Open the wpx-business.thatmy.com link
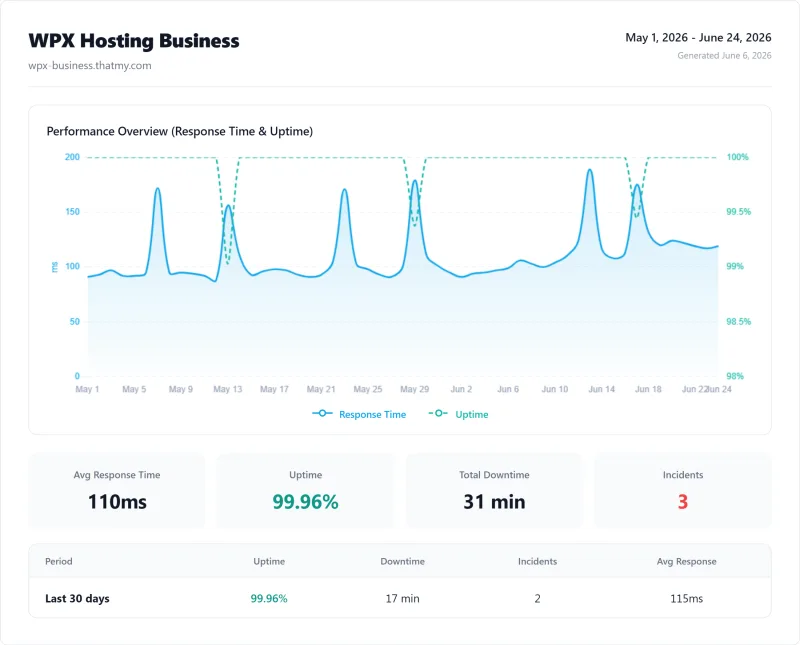Screen dimensions: 800x645 [x=90, y=65]
